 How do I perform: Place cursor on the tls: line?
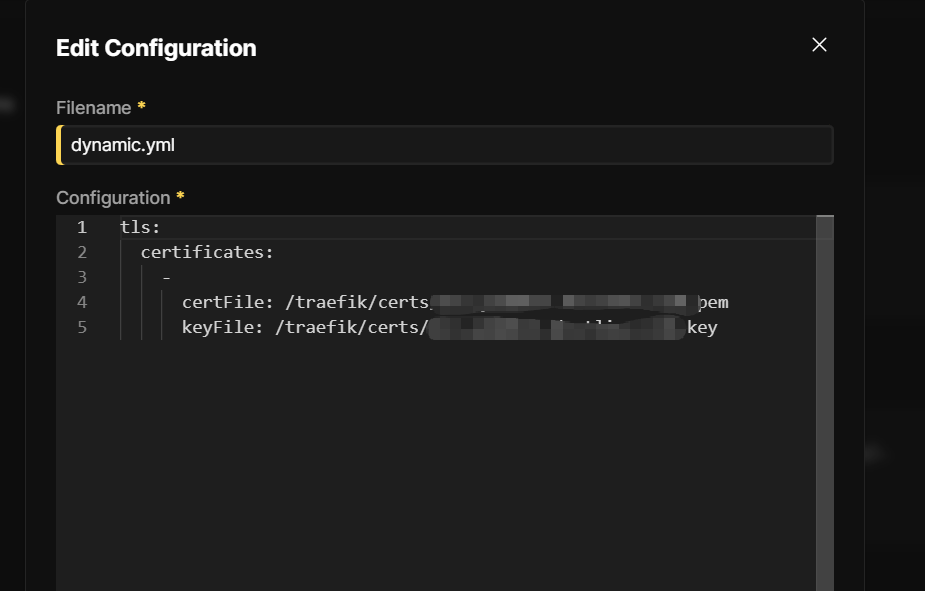pos(140,227)
